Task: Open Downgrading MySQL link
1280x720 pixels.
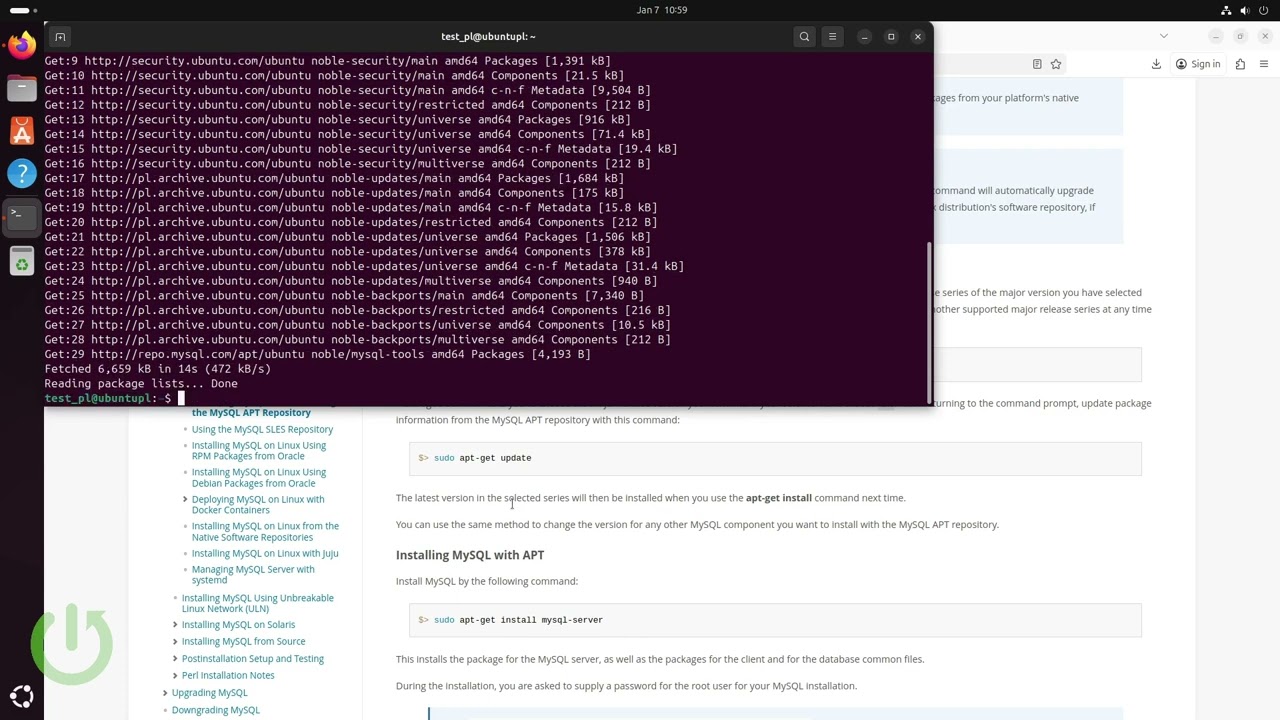Action: pos(215,710)
